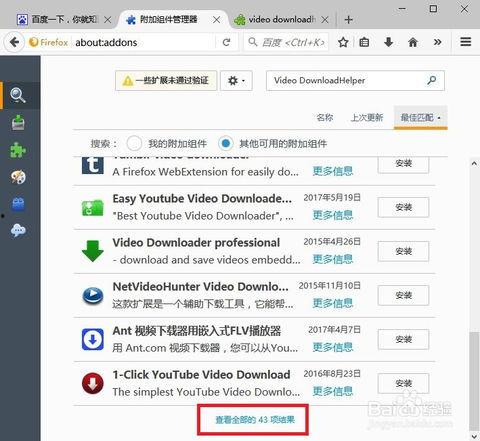Sort results by 名称

point(325,117)
